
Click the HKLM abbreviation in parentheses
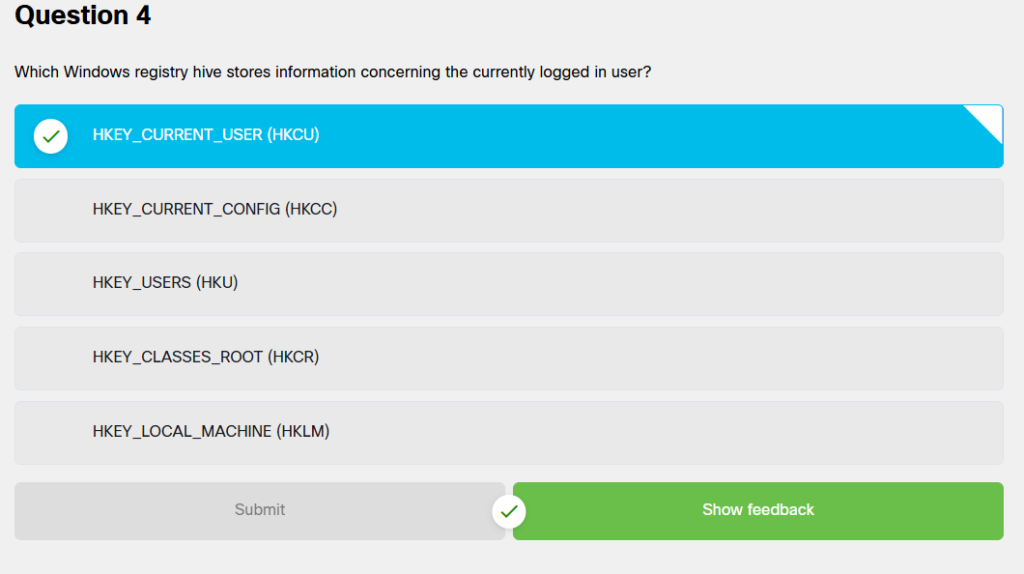click(302, 431)
